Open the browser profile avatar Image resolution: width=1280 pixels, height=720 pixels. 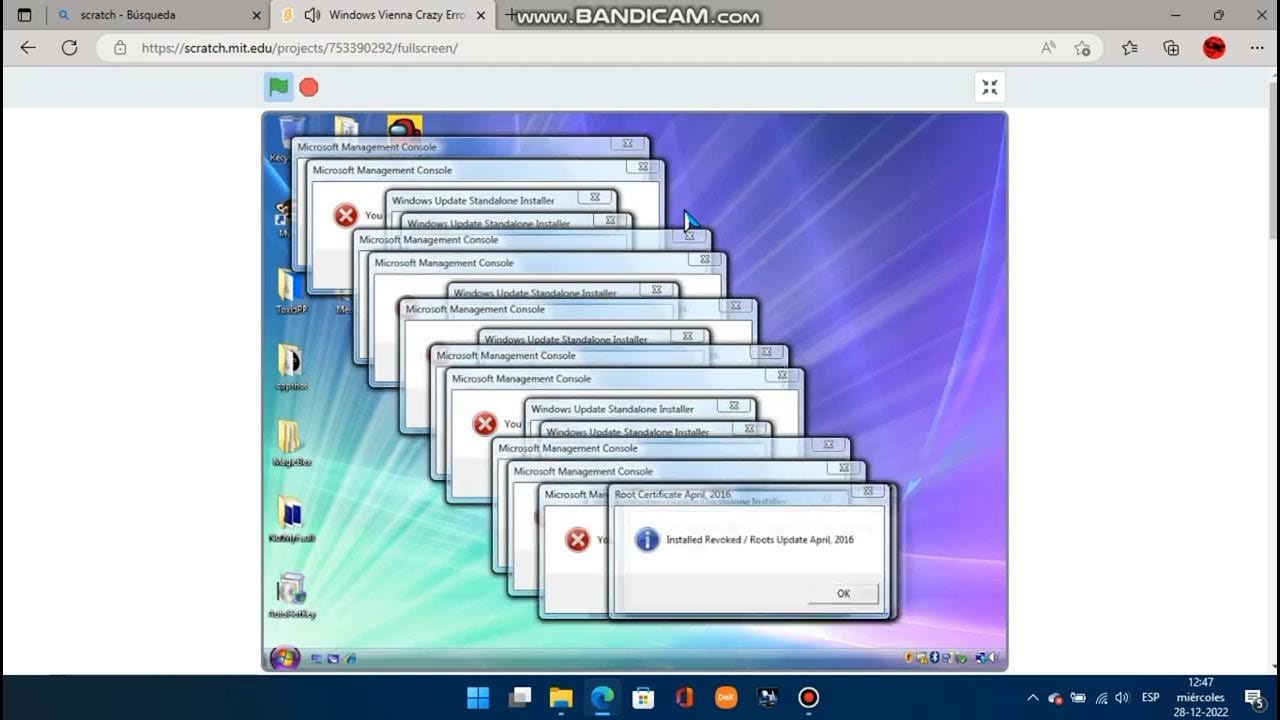[x=1214, y=48]
